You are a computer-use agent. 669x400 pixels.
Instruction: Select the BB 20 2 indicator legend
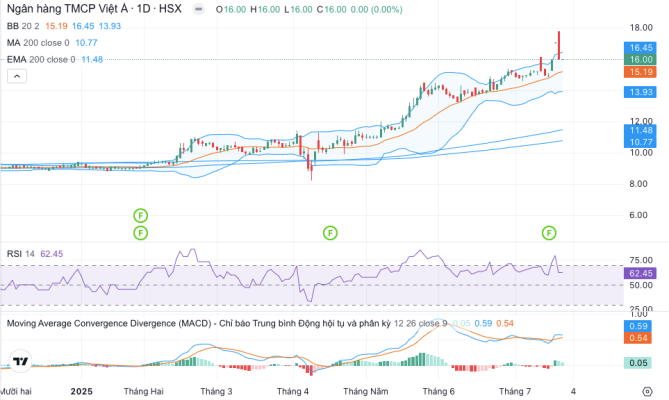(x=23, y=26)
